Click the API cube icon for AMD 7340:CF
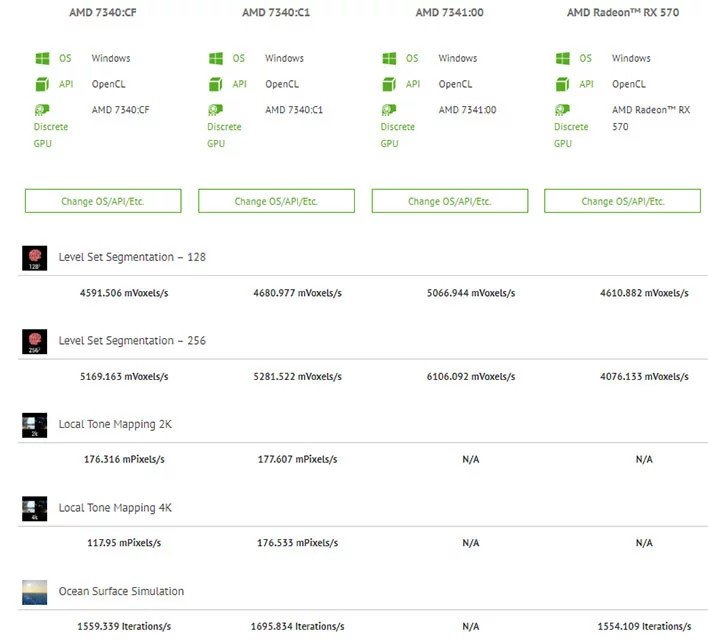Viewport: 708px width, 641px height. pyautogui.click(x=41, y=85)
